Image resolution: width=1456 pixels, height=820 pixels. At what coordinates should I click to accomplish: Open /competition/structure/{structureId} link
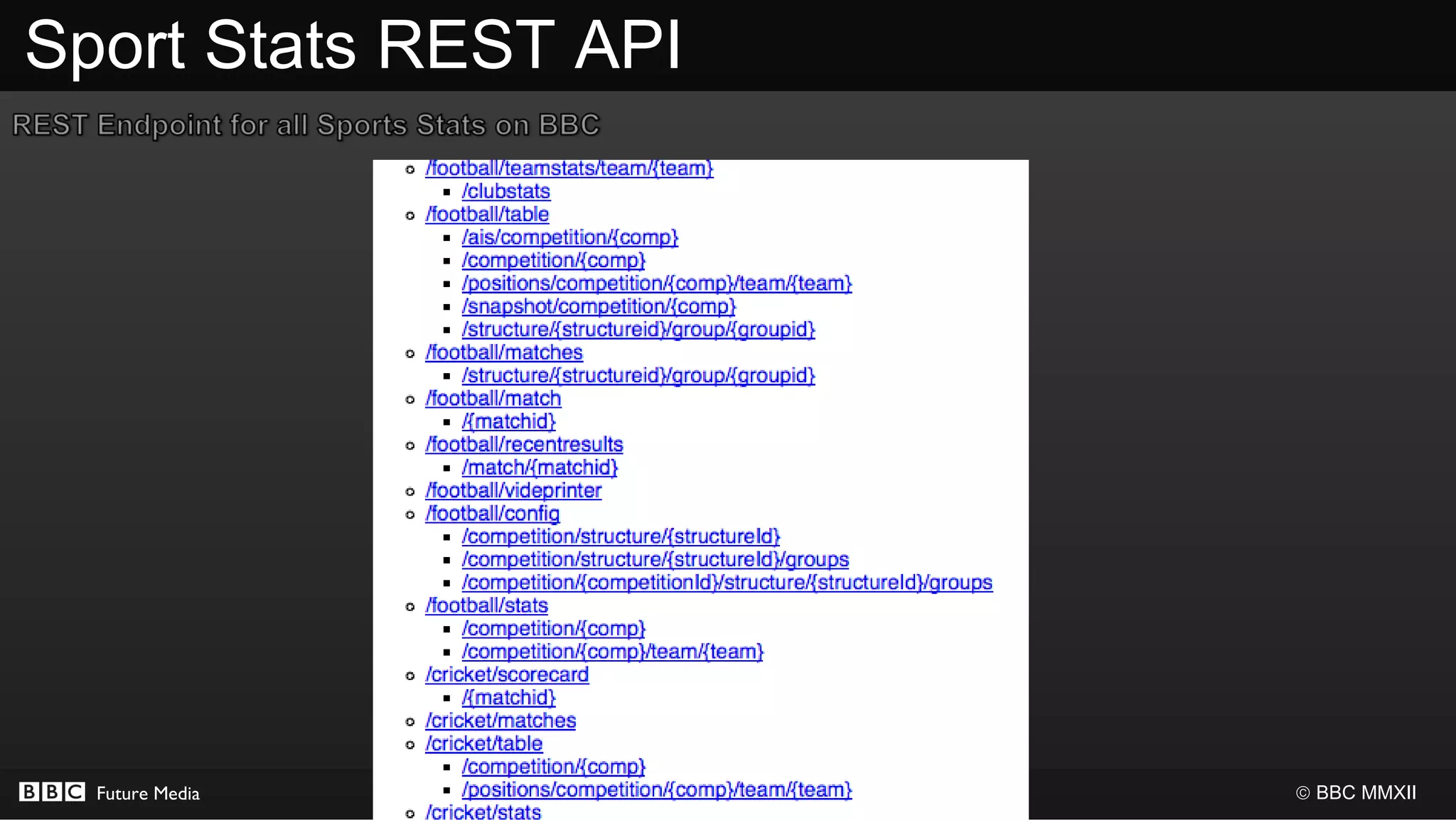[x=621, y=536]
